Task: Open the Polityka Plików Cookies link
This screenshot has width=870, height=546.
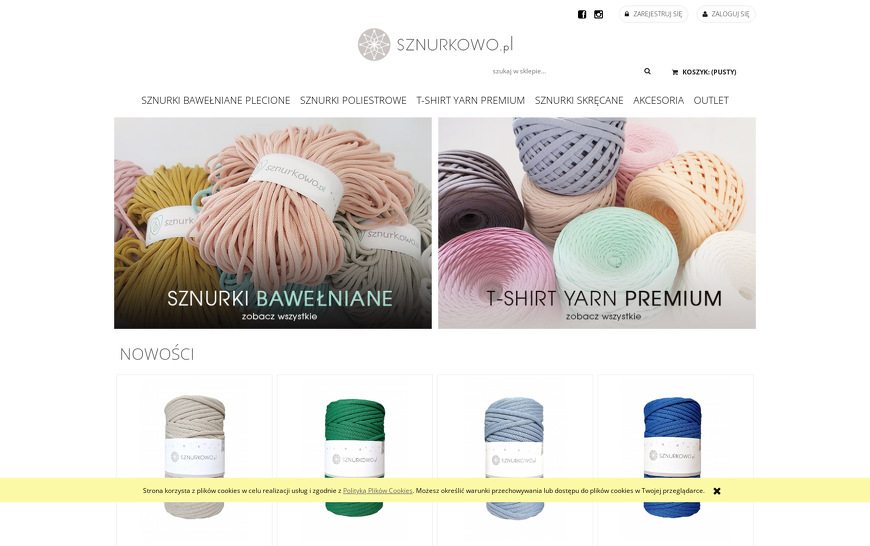Action: pyautogui.click(x=377, y=491)
